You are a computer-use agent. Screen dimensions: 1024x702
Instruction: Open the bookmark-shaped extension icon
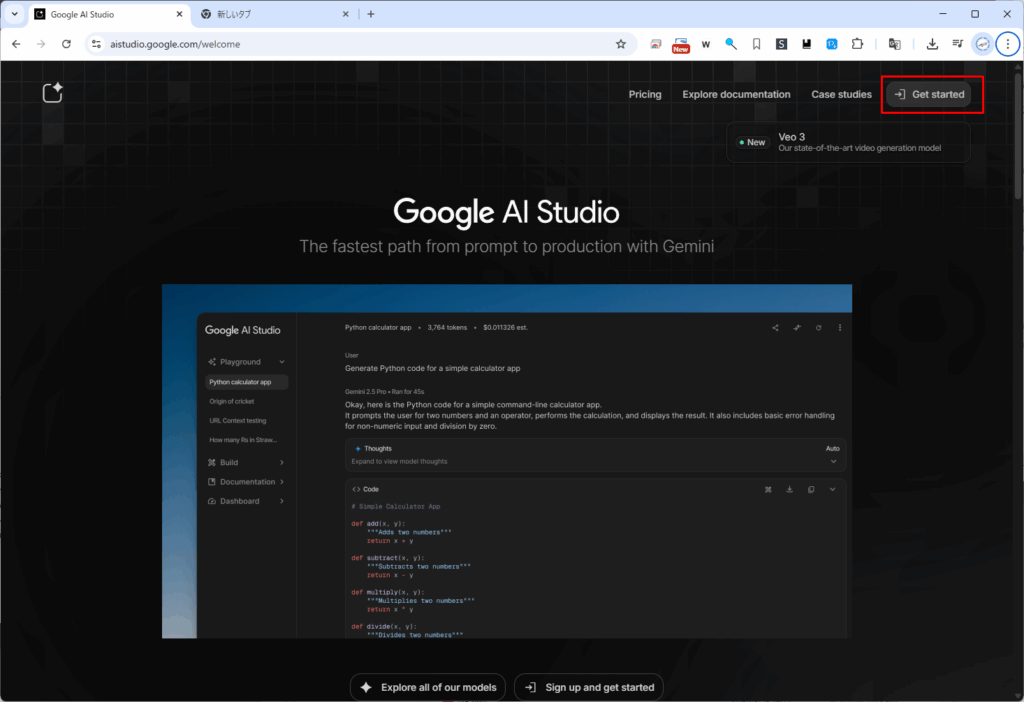coord(756,44)
